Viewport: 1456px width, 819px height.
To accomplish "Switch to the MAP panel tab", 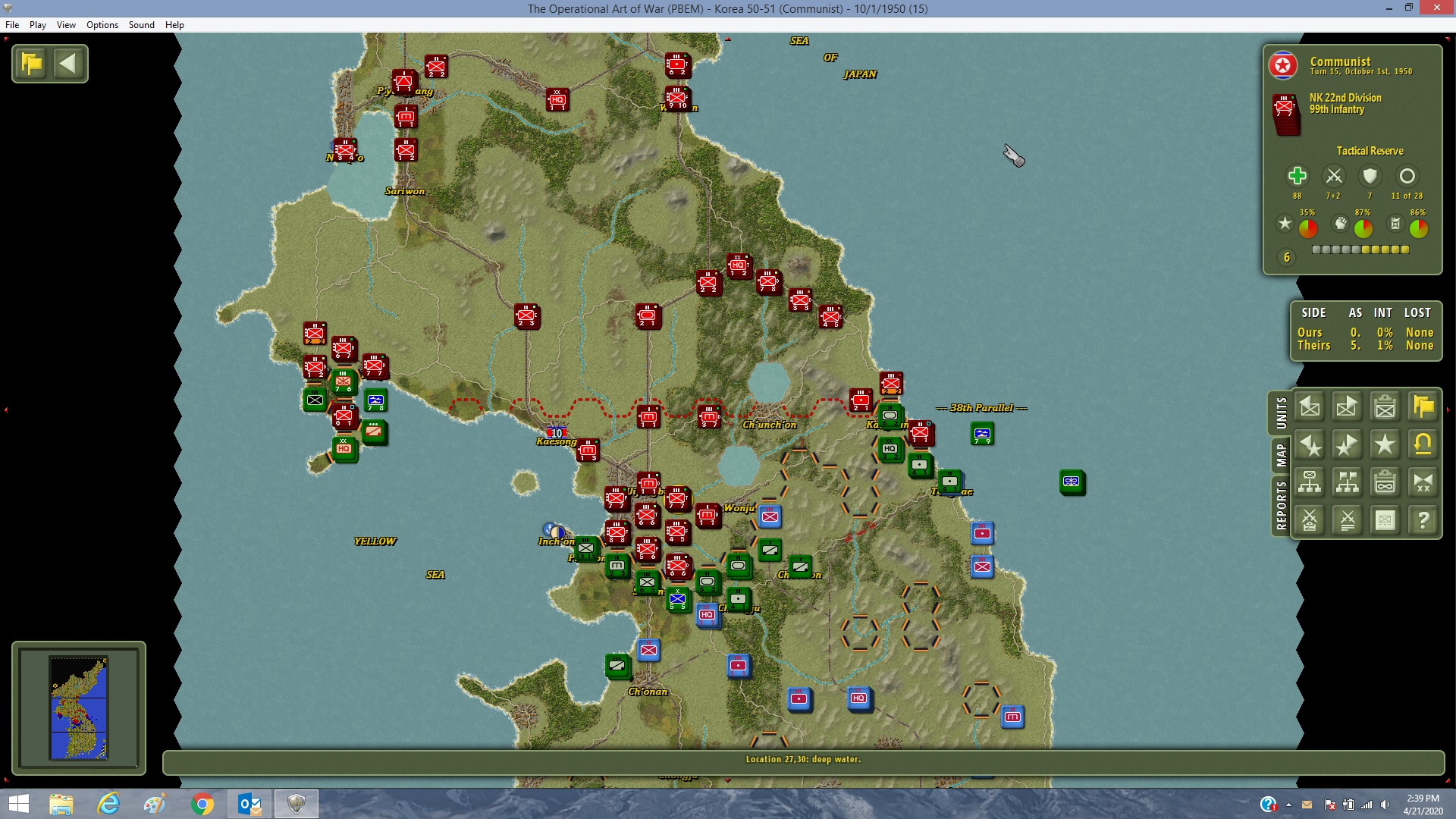I will [1281, 455].
